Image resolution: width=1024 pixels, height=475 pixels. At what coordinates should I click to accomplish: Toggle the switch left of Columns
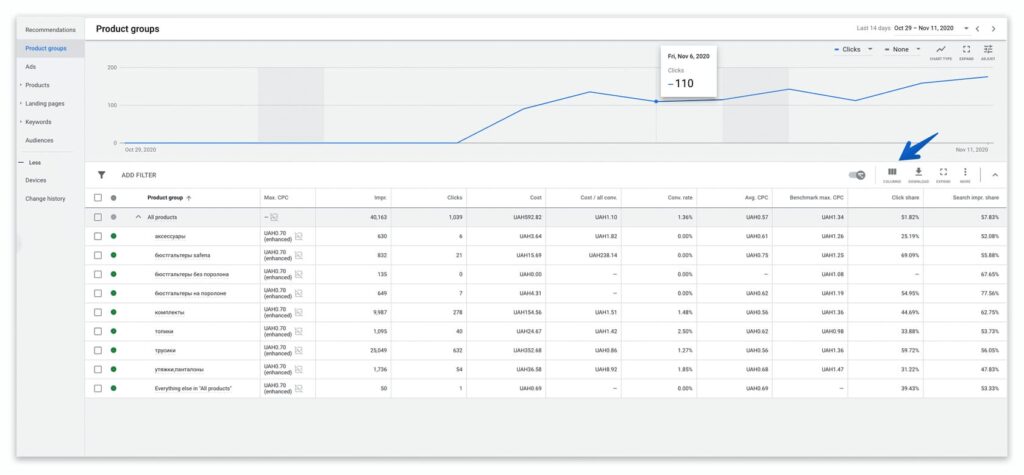point(857,174)
